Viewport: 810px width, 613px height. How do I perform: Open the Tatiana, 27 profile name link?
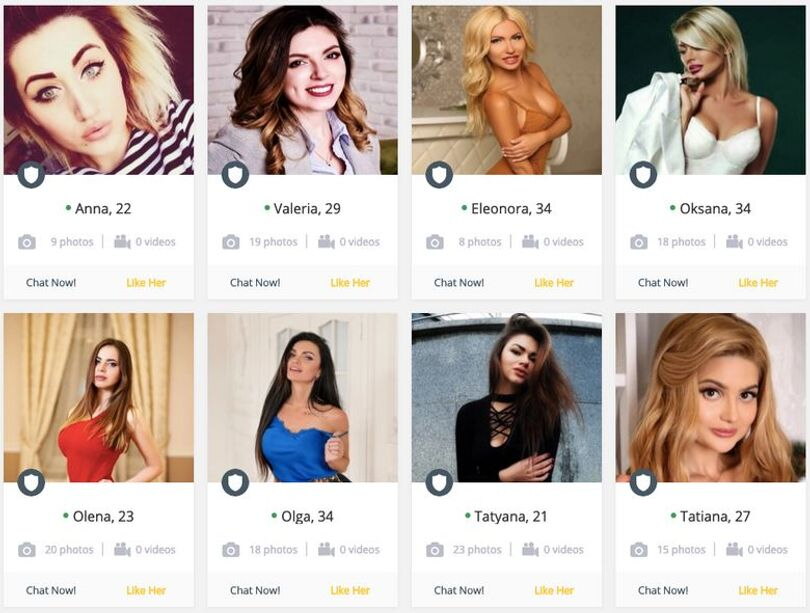pyautogui.click(x=714, y=516)
